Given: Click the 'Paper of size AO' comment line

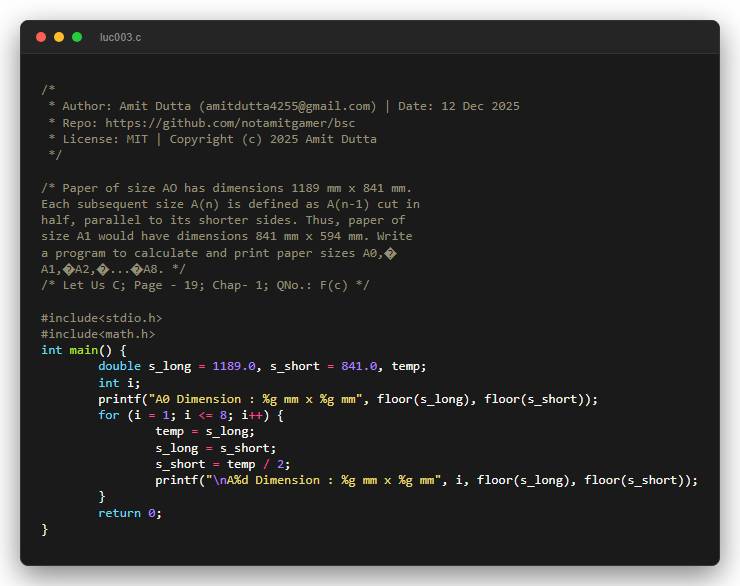Looking at the screenshot, I should (227, 188).
